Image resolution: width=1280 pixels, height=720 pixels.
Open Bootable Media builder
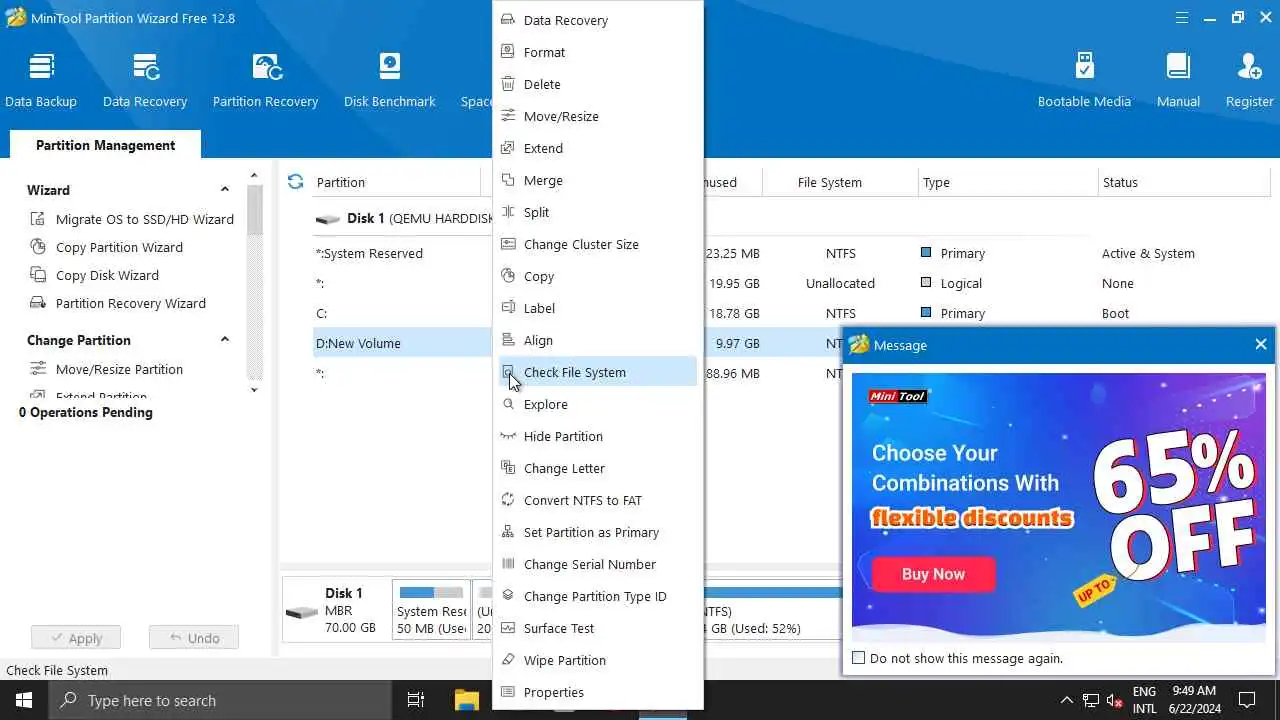[1084, 67]
